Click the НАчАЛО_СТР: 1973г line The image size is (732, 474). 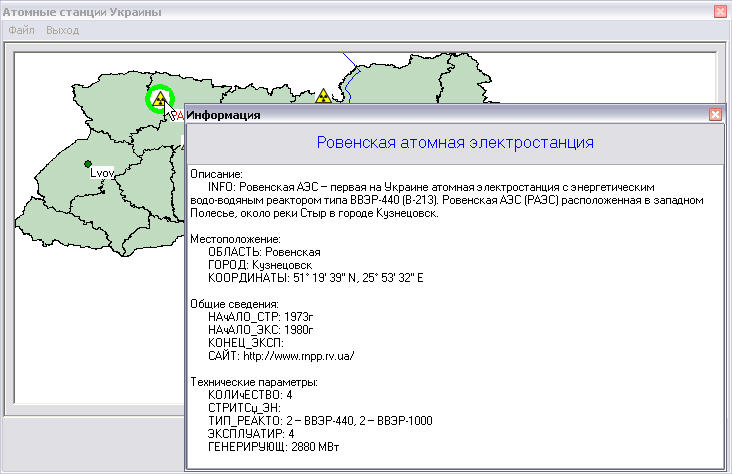click(x=260, y=317)
